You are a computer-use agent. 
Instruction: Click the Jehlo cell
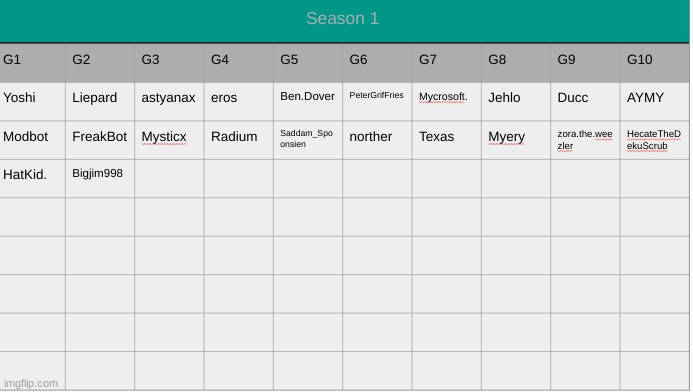[x=516, y=102]
